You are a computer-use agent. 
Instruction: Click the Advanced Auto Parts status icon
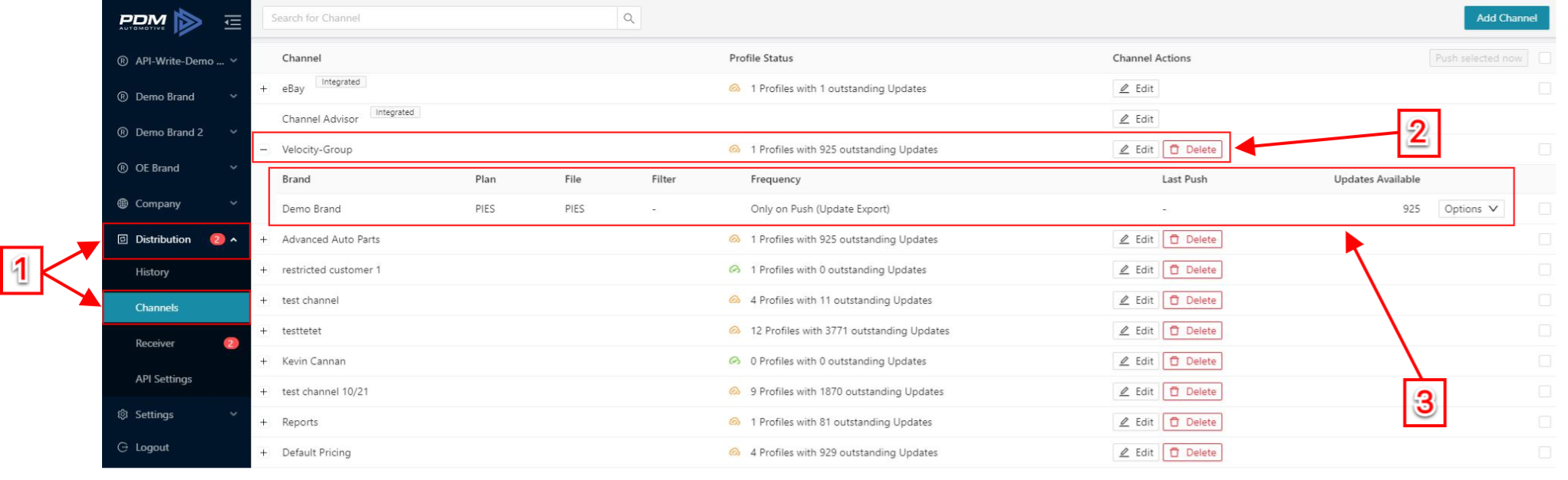tap(735, 239)
